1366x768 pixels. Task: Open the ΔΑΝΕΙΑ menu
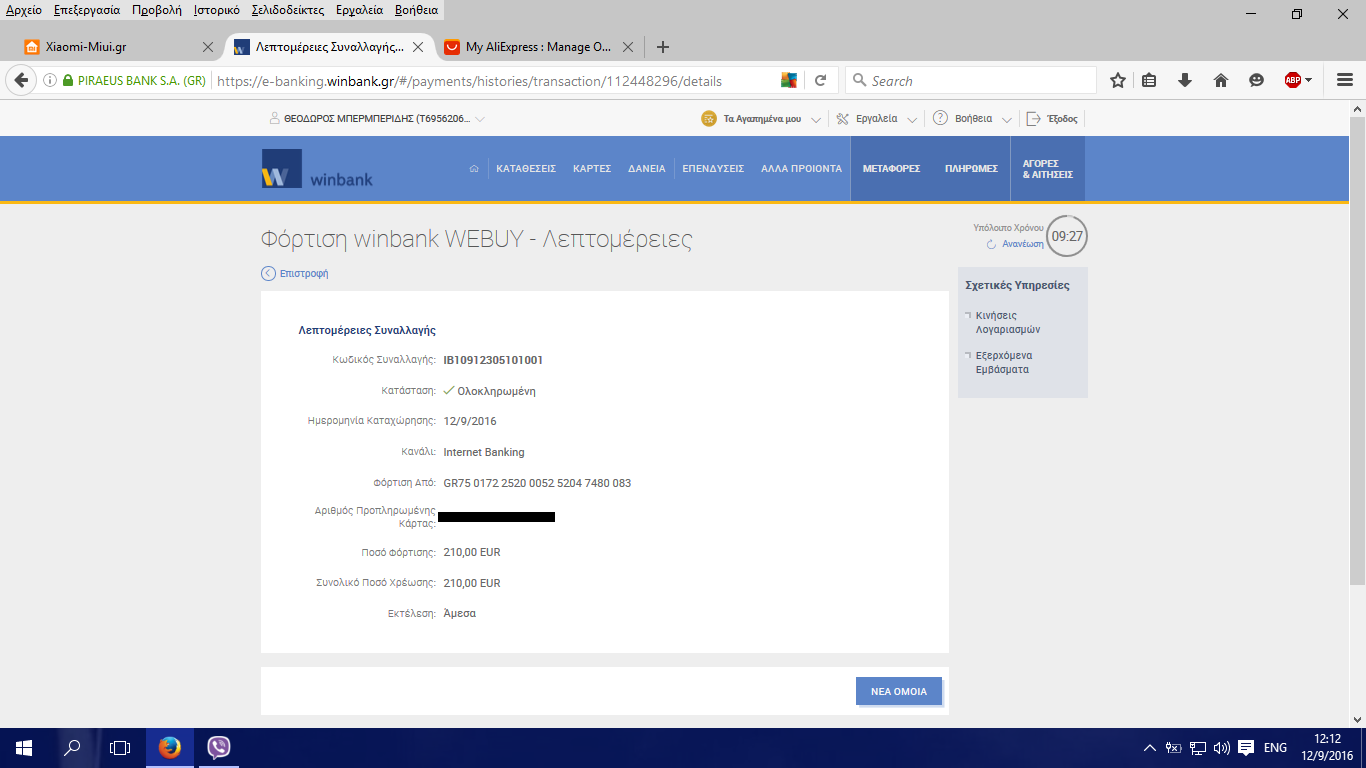click(647, 169)
